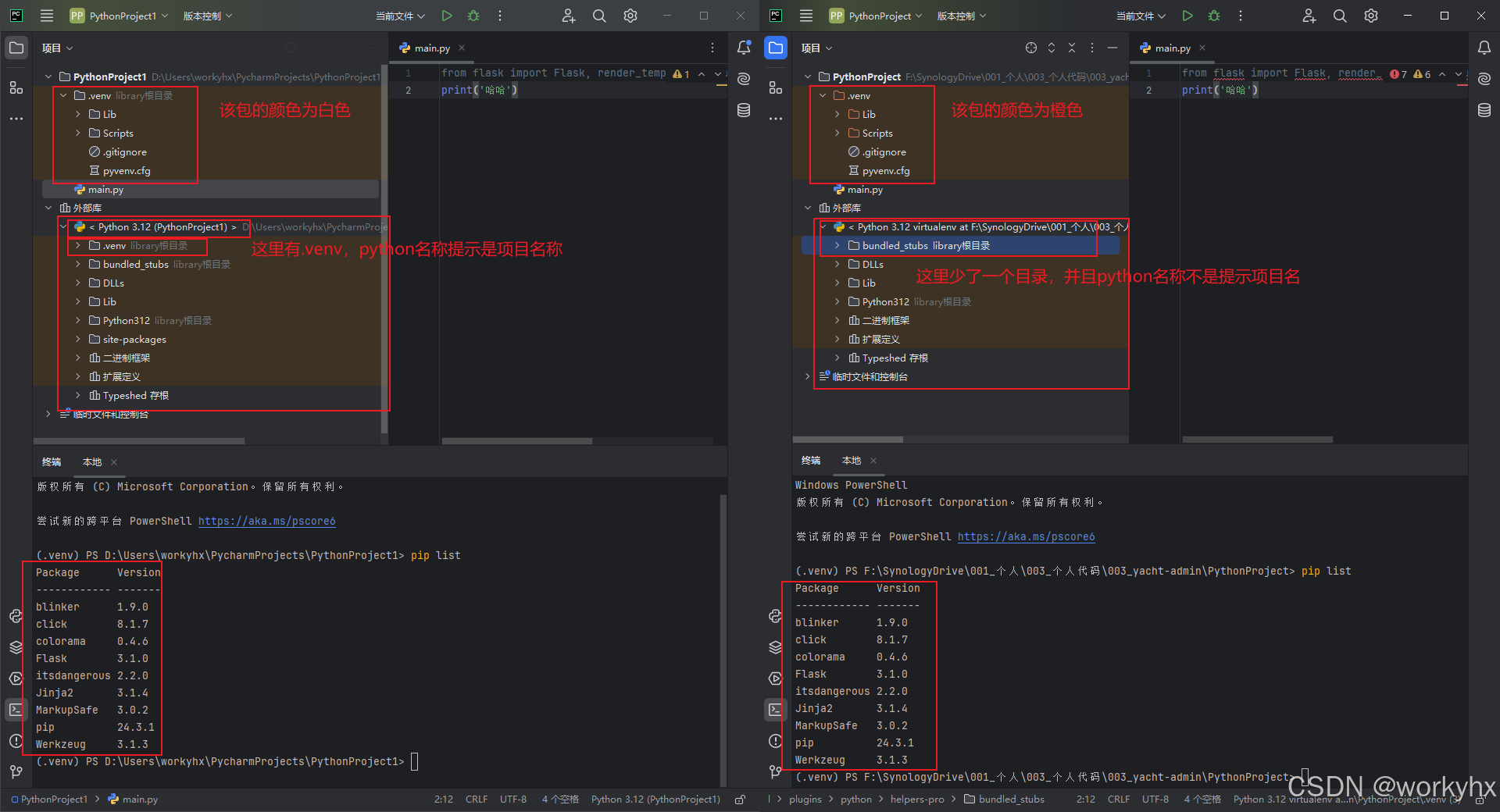Image resolution: width=1500 pixels, height=812 pixels.
Task: Open aka.ms/pscore6 link in right terminal
Action: coord(1026,536)
